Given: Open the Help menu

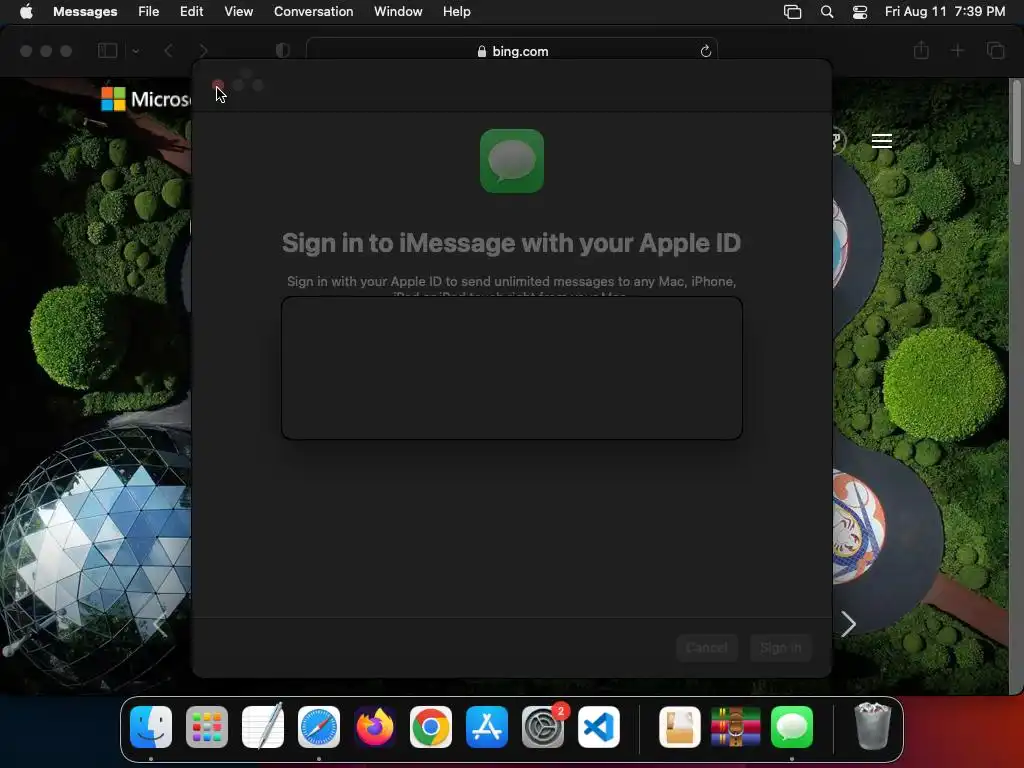Looking at the screenshot, I should coord(456,12).
